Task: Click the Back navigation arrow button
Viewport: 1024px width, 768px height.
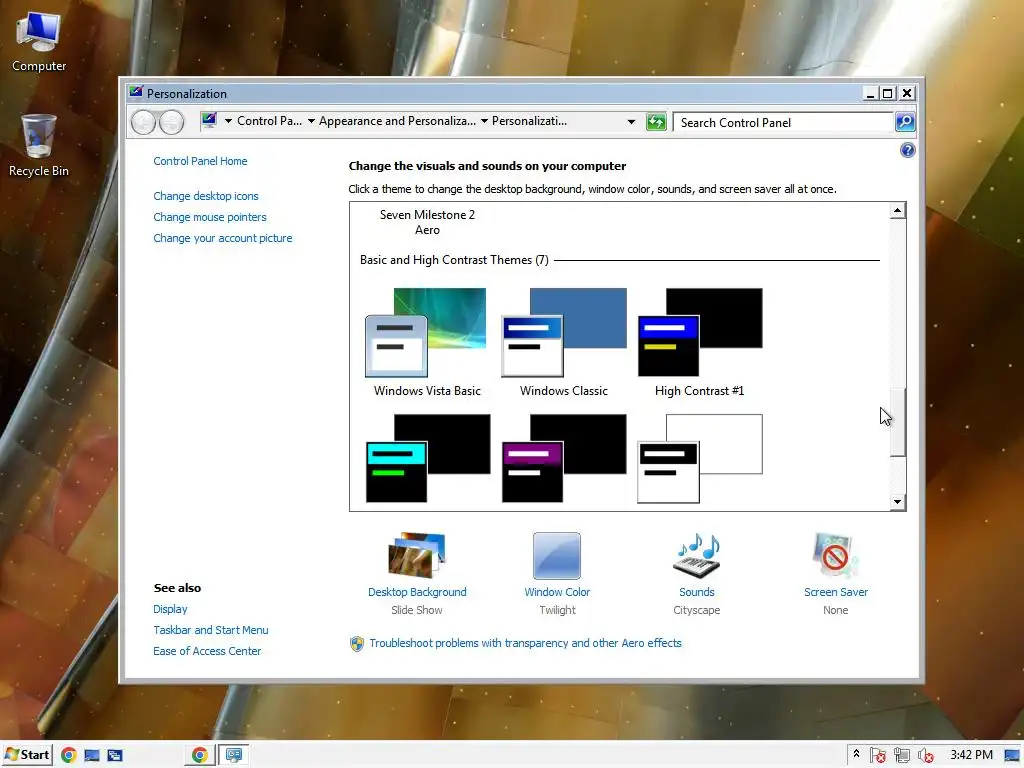Action: 142,122
